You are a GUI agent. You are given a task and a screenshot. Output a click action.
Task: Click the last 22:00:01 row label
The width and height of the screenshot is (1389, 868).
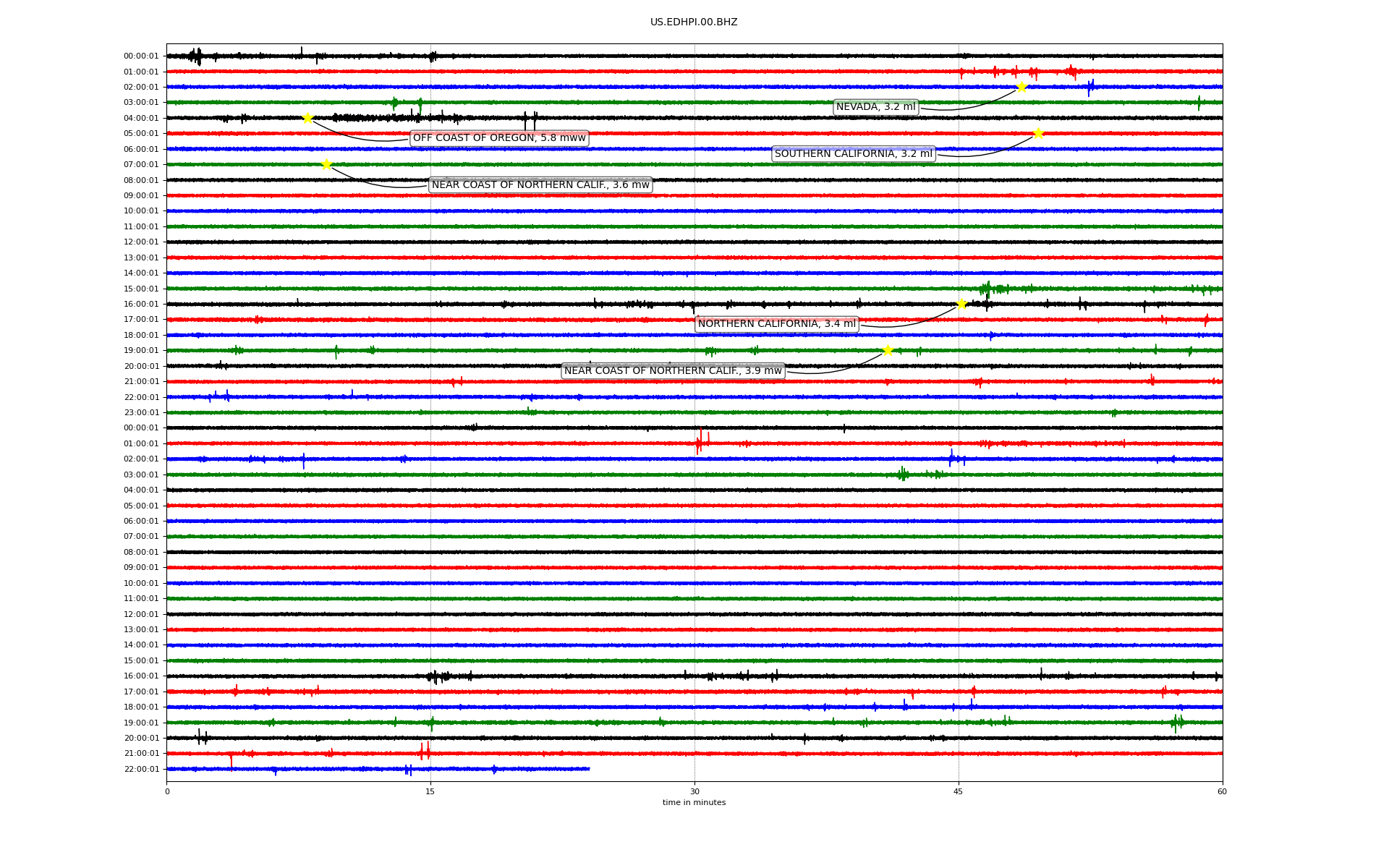click(x=141, y=769)
